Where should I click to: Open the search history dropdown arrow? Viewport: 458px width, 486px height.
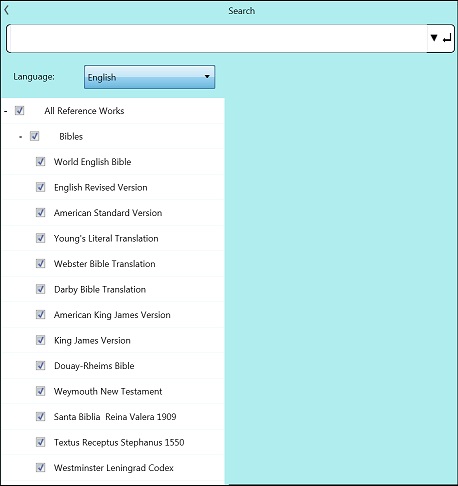pyautogui.click(x=434, y=38)
